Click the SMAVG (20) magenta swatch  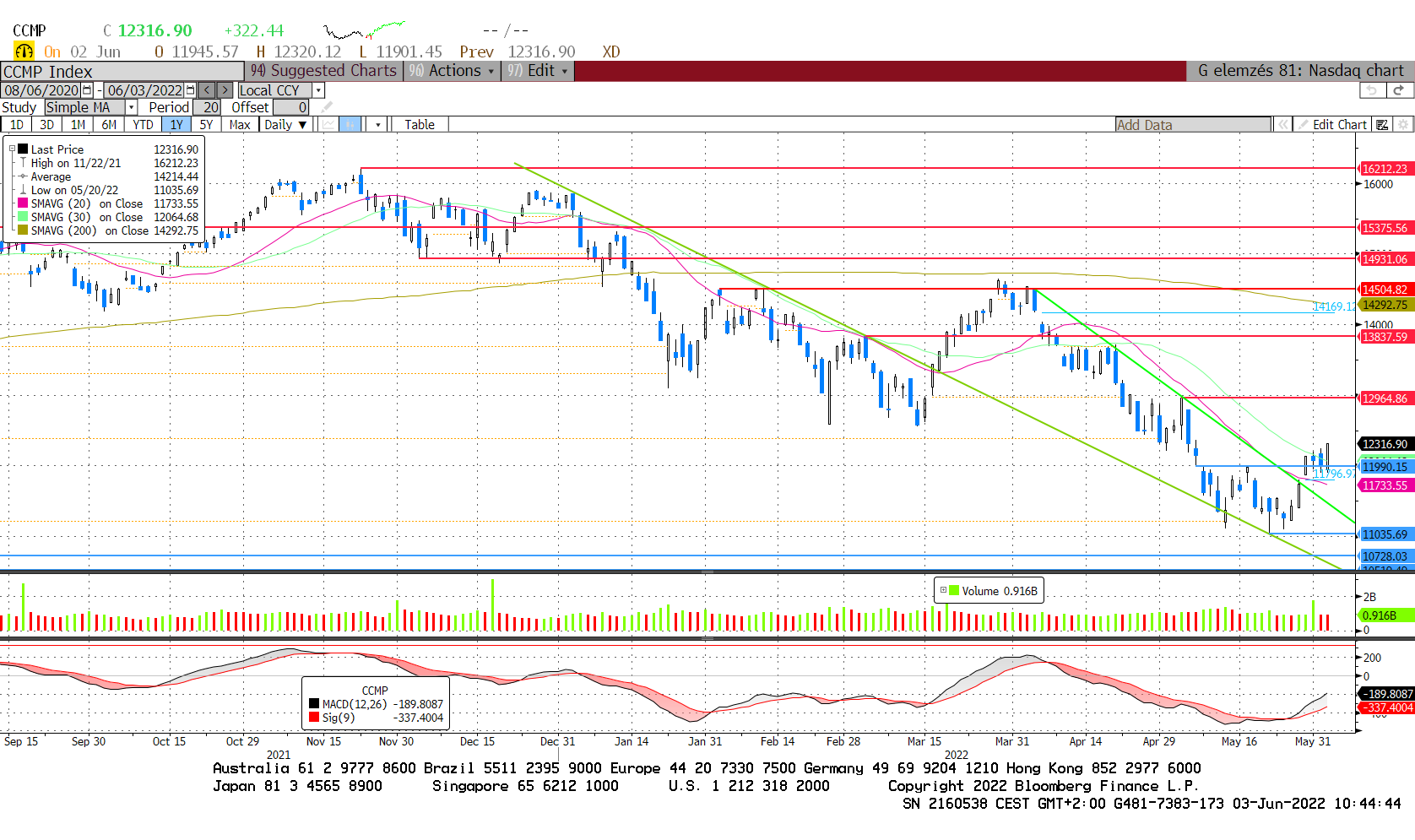23,203
